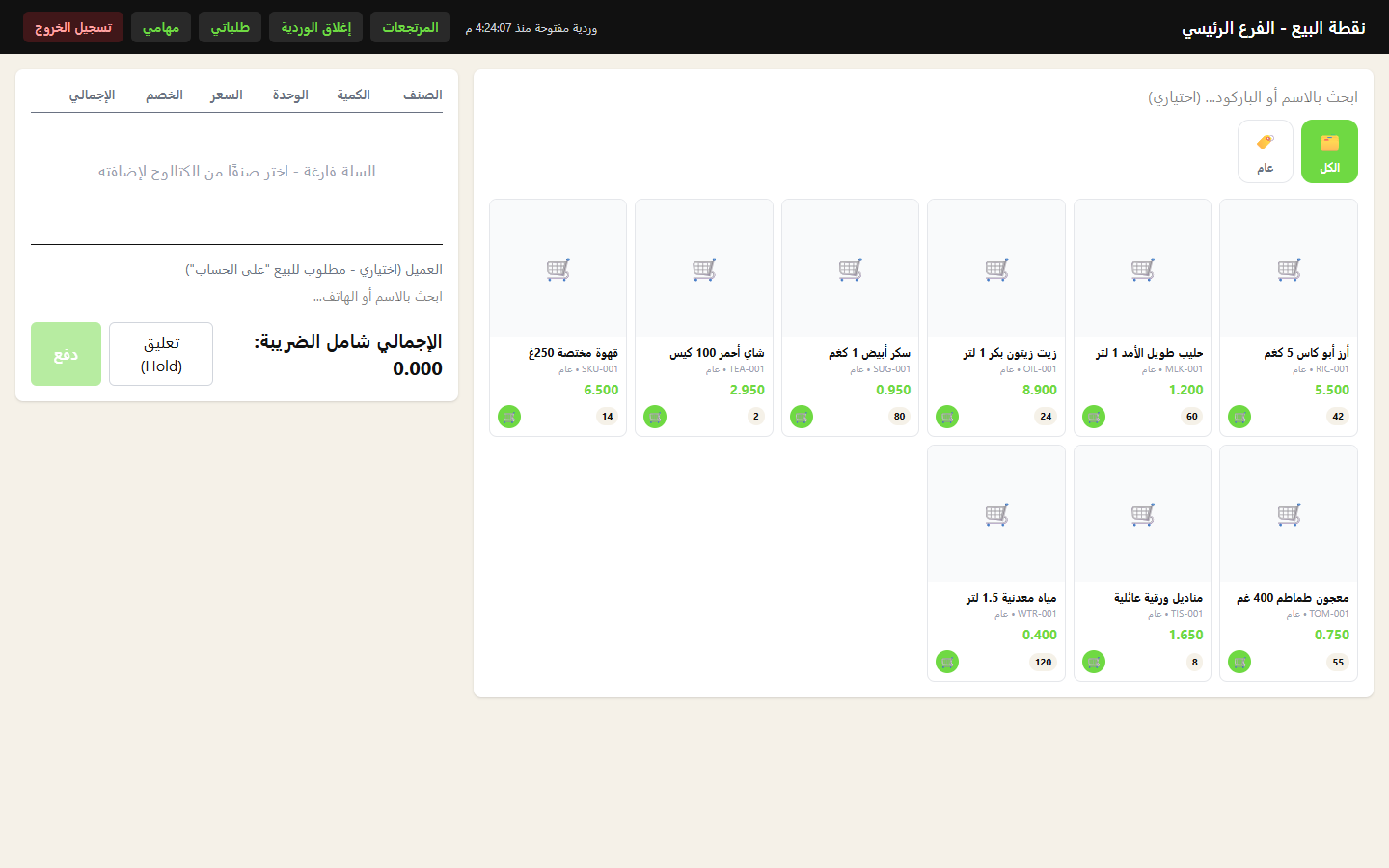Click stock badge 8 on tissues card
The height and width of the screenshot is (868, 1389).
[x=1194, y=662]
